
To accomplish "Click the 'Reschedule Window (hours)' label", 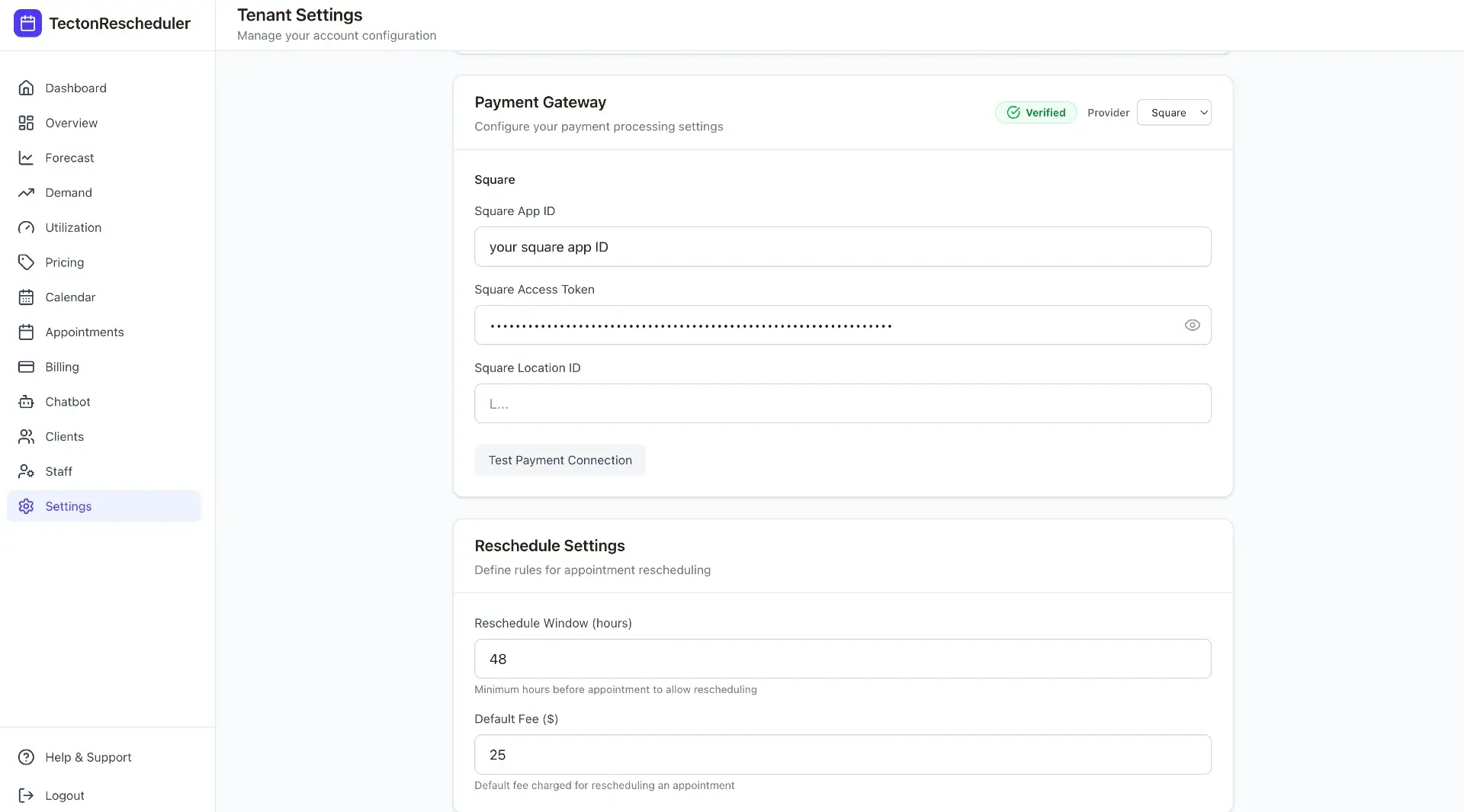I will [553, 624].
